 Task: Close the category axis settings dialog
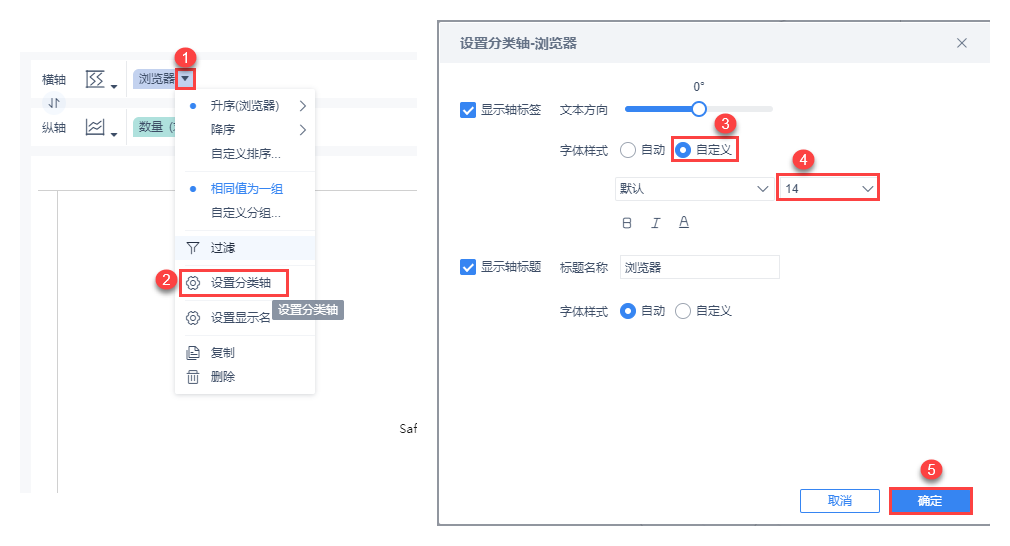pyautogui.click(x=962, y=43)
